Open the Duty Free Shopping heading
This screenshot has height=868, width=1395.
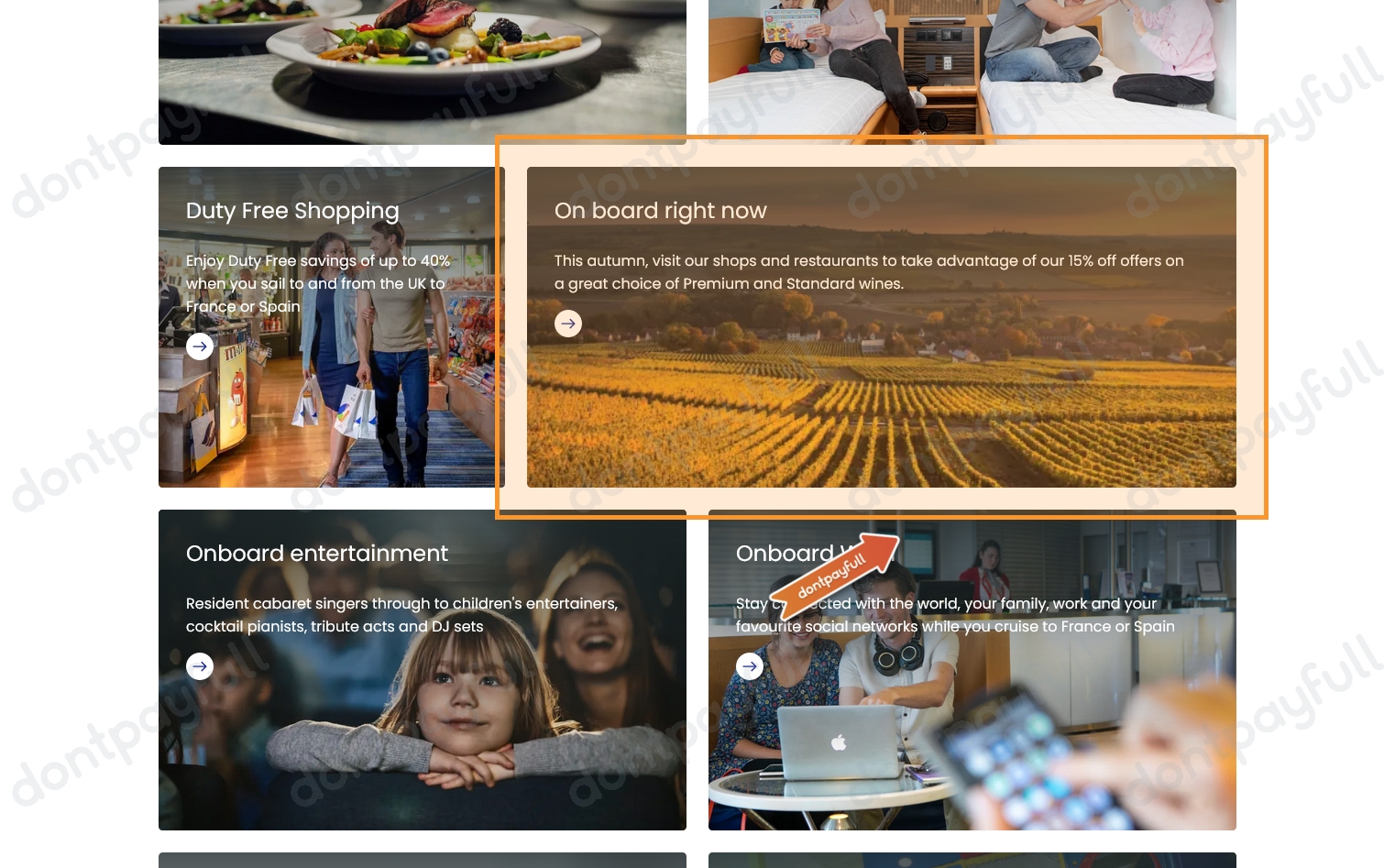pos(292,211)
